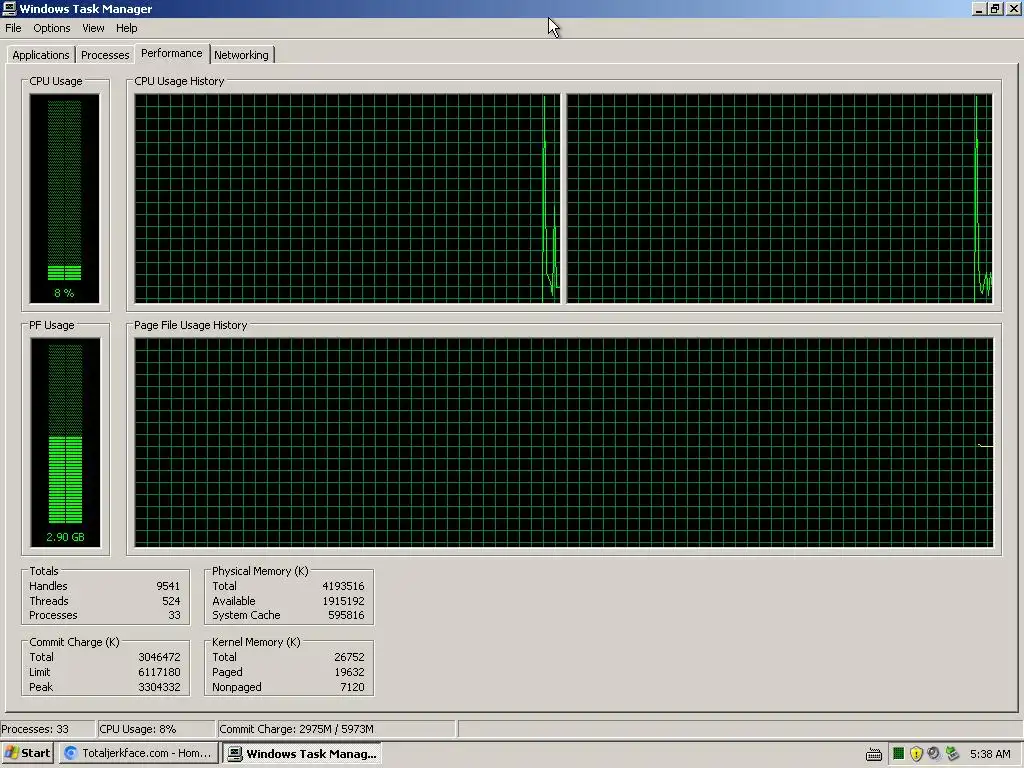1024x768 pixels.
Task: Open the Options menu
Action: pos(52,28)
